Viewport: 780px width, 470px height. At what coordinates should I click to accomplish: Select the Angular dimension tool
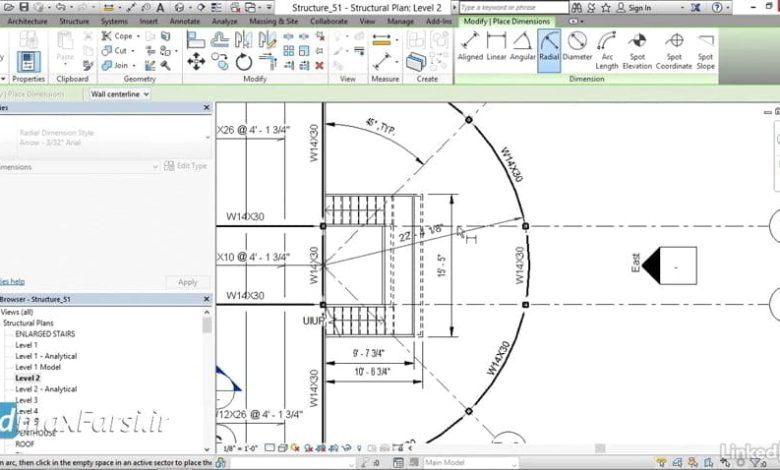point(522,46)
